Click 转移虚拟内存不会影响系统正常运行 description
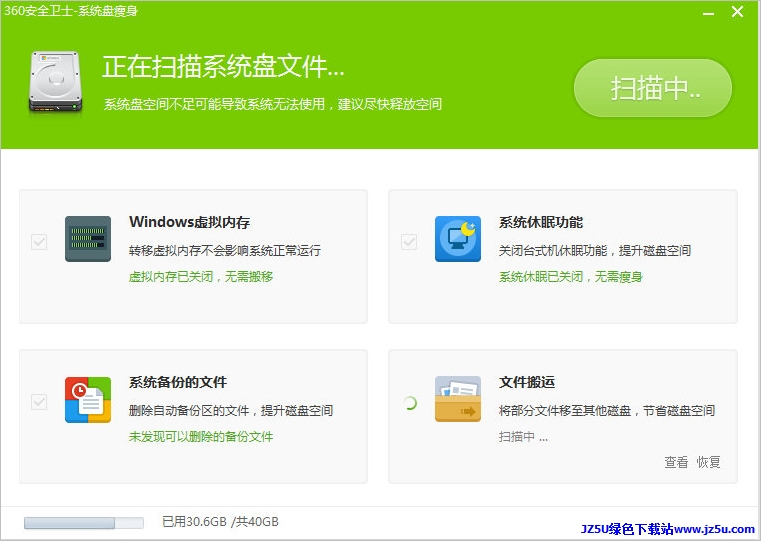The image size is (761, 541). click(225, 250)
